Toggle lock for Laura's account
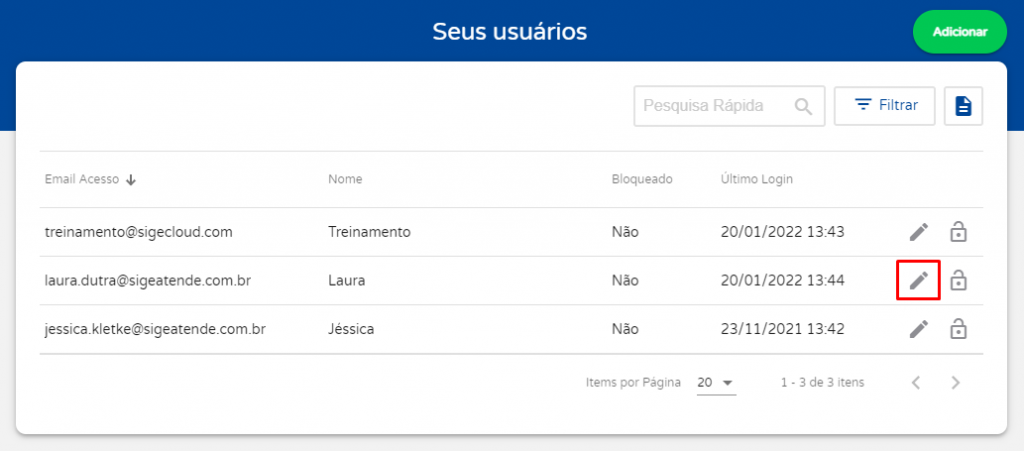The width and height of the screenshot is (1024, 451). click(958, 281)
